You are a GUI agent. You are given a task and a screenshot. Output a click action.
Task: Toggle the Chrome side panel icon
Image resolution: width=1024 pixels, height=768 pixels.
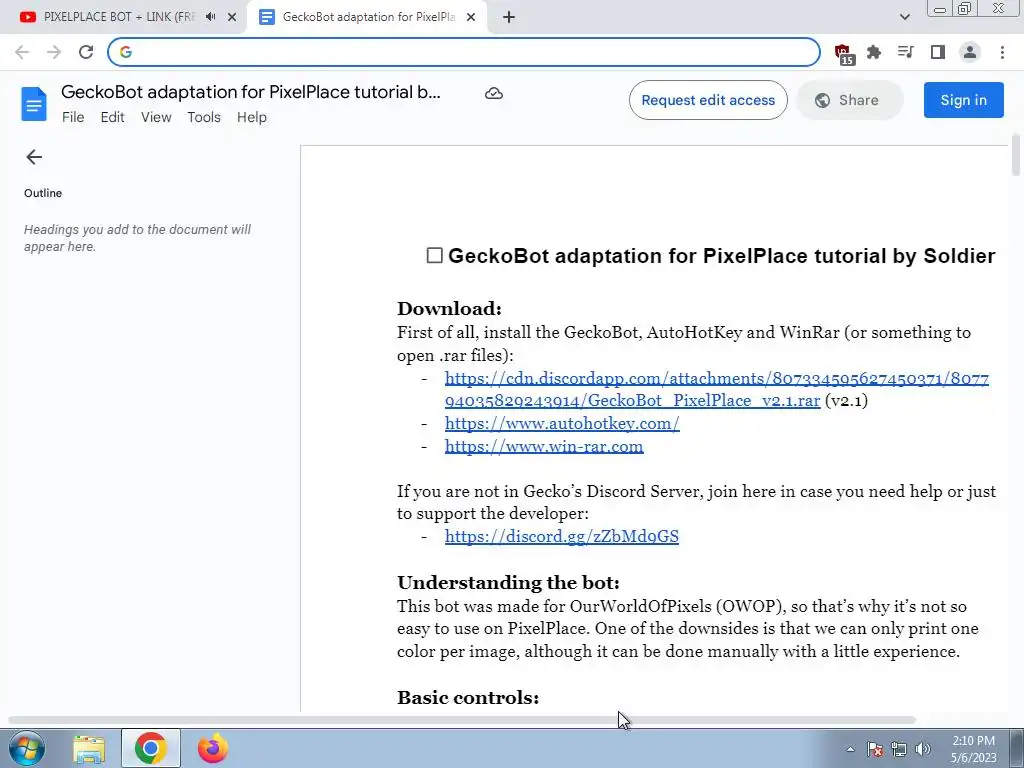[938, 52]
